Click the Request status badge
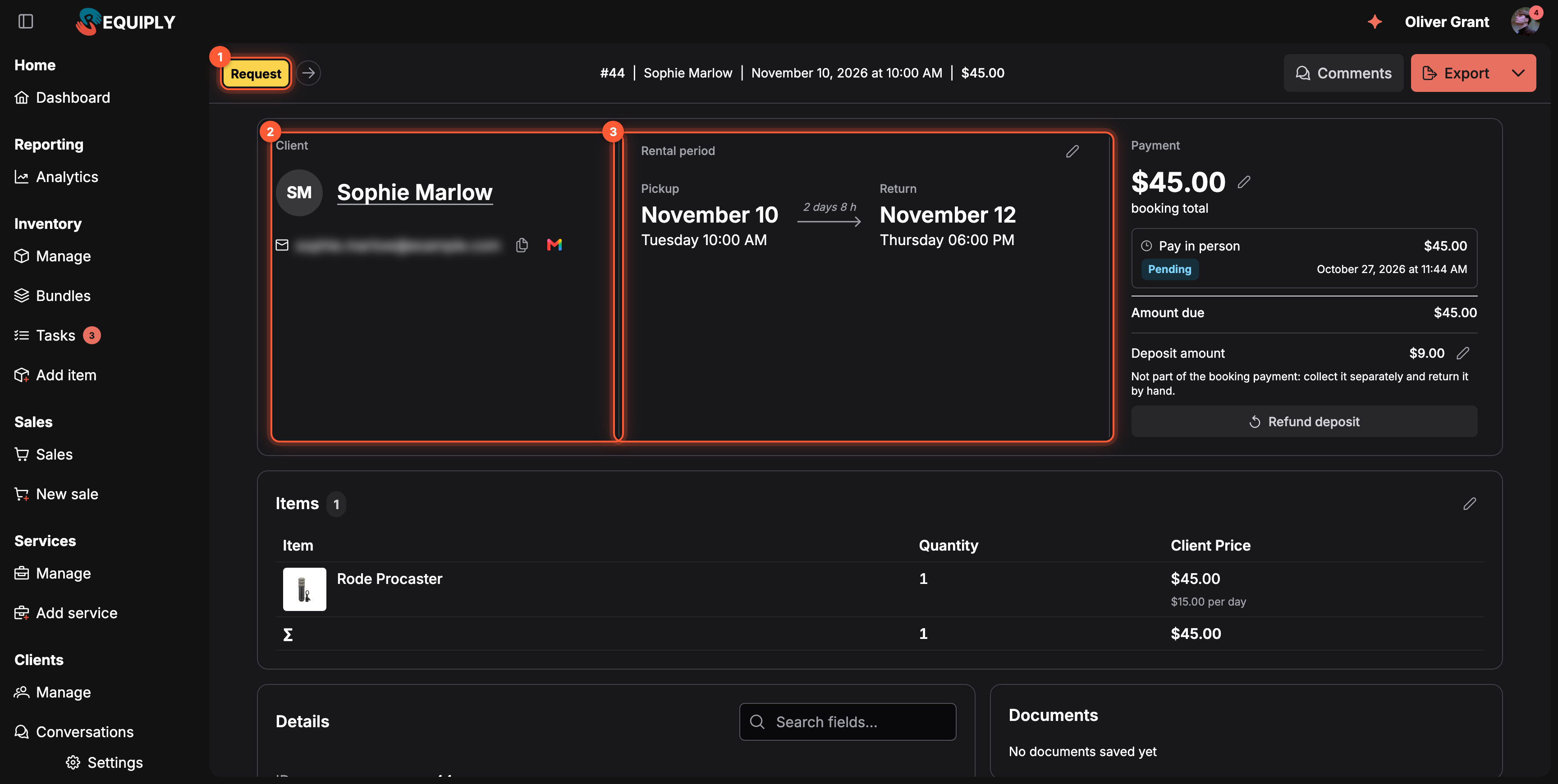The height and width of the screenshot is (784, 1558). (256, 74)
